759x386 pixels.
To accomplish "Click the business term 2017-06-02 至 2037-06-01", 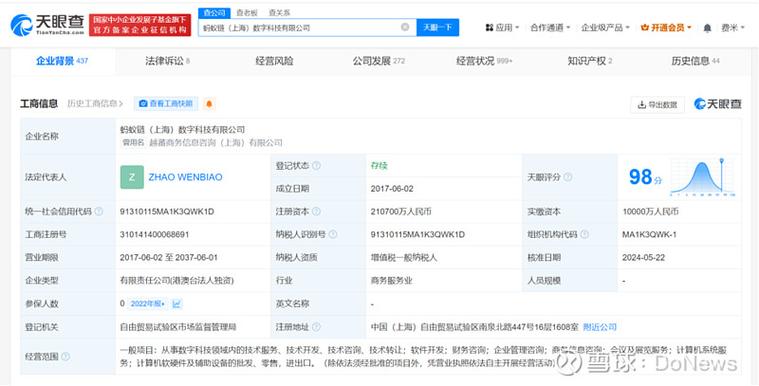I will point(169,258).
